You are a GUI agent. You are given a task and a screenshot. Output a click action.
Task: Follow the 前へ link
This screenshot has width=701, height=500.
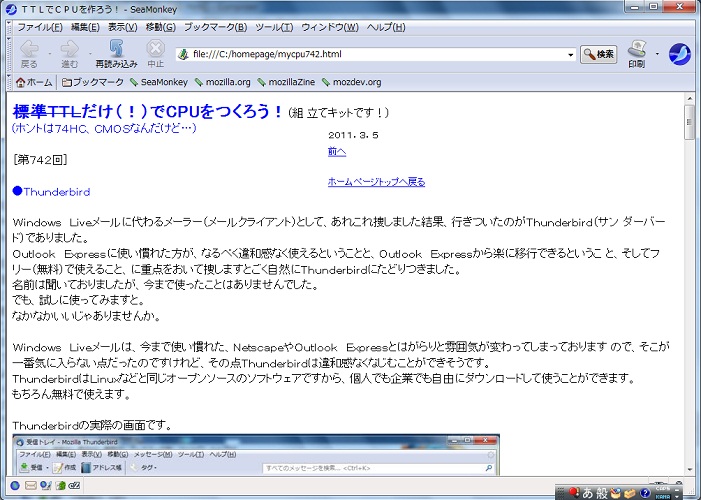click(x=337, y=152)
